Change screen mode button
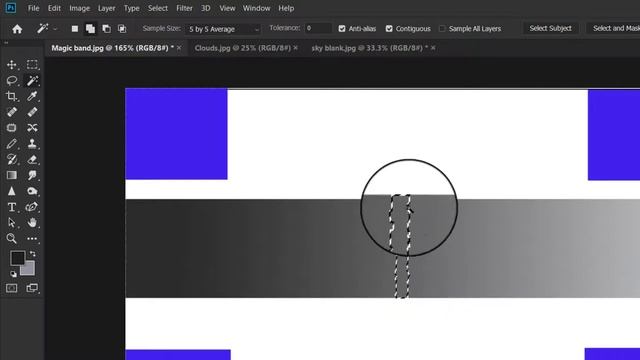The image size is (640, 360). [x=32, y=288]
